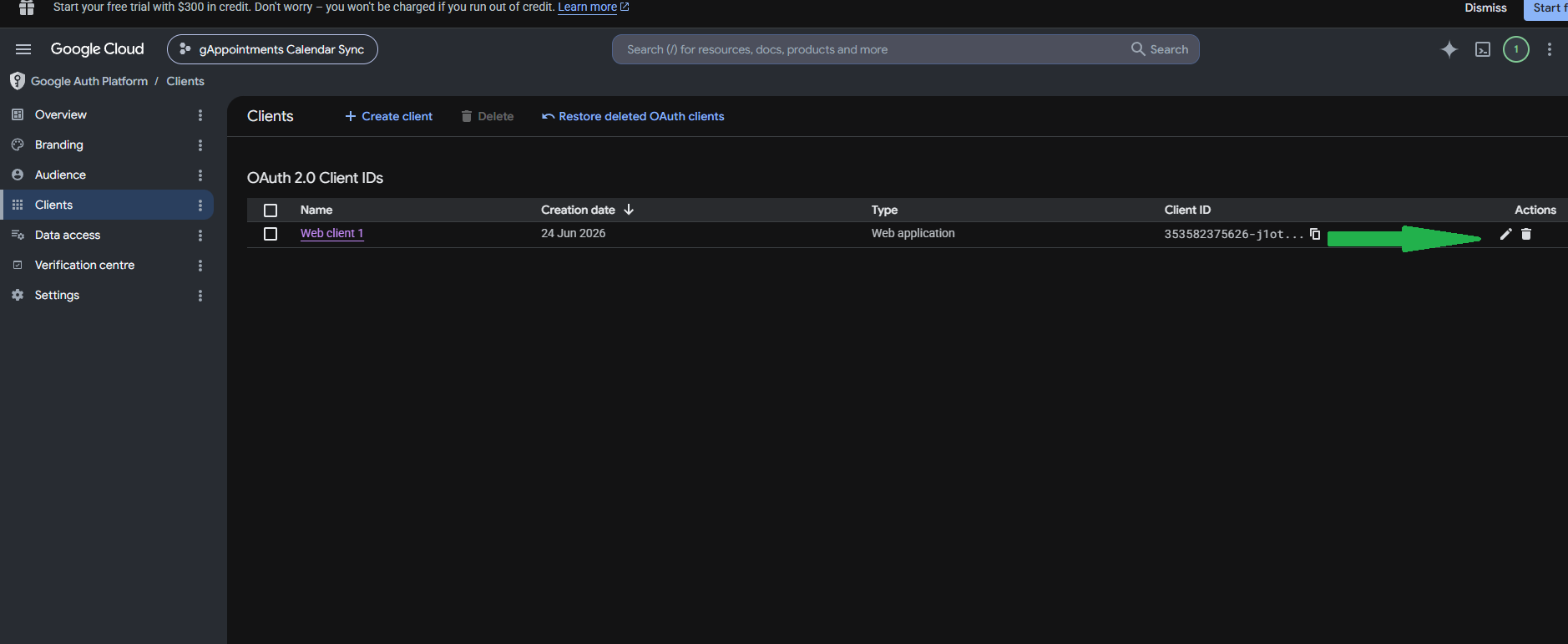This screenshot has height=644, width=1568.
Task: Check the Web client 1 row checkbox
Action: [x=271, y=234]
